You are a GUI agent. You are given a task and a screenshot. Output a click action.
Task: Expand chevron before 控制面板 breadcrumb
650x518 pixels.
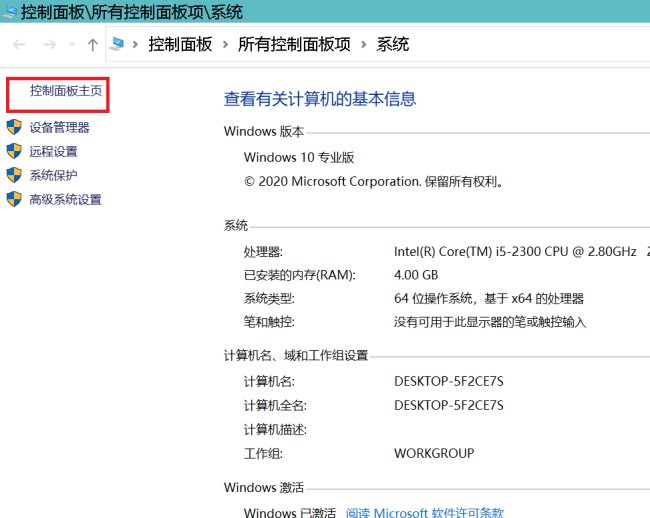pyautogui.click(x=135, y=44)
